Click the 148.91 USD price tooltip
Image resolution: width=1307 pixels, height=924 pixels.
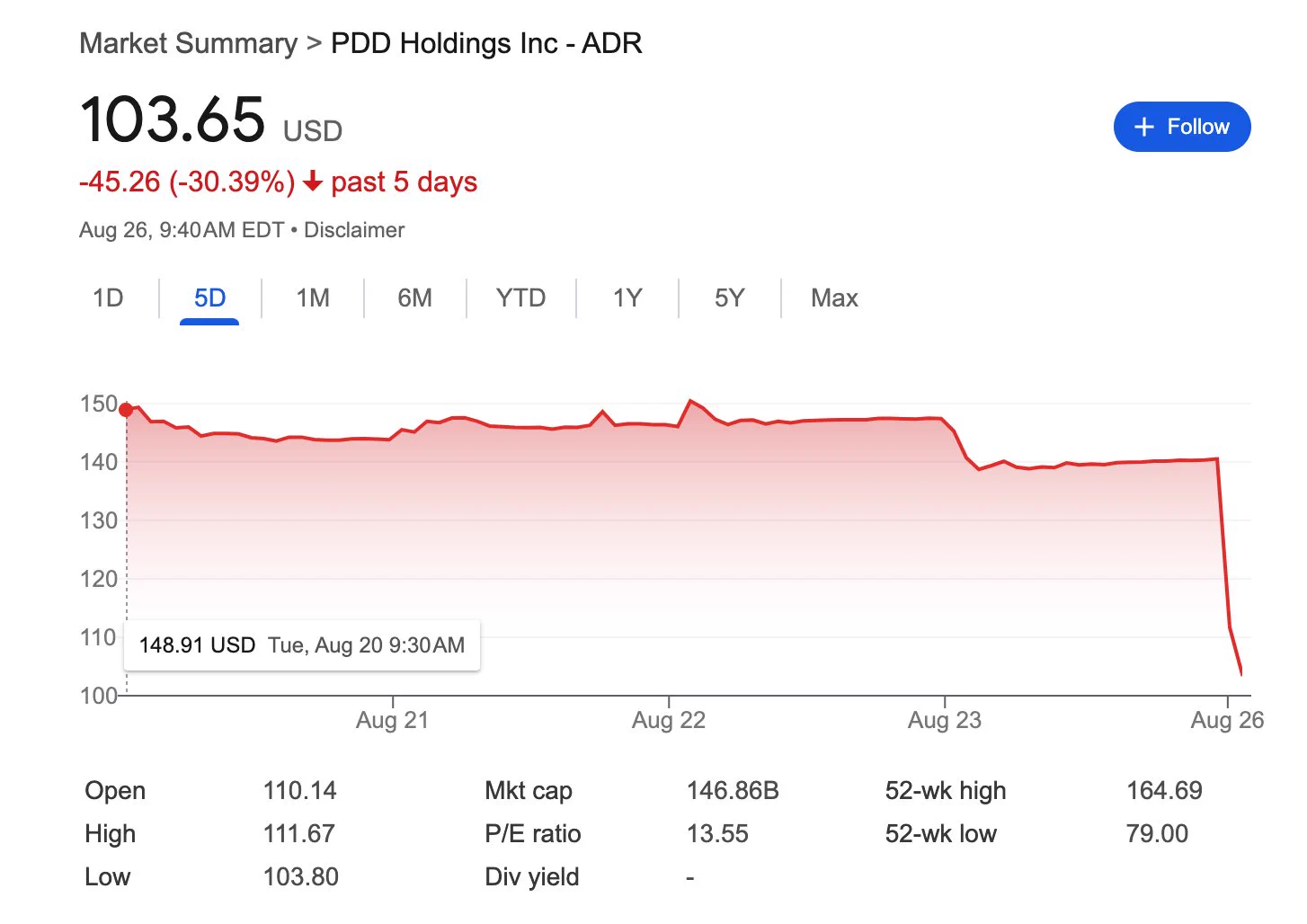click(x=302, y=645)
